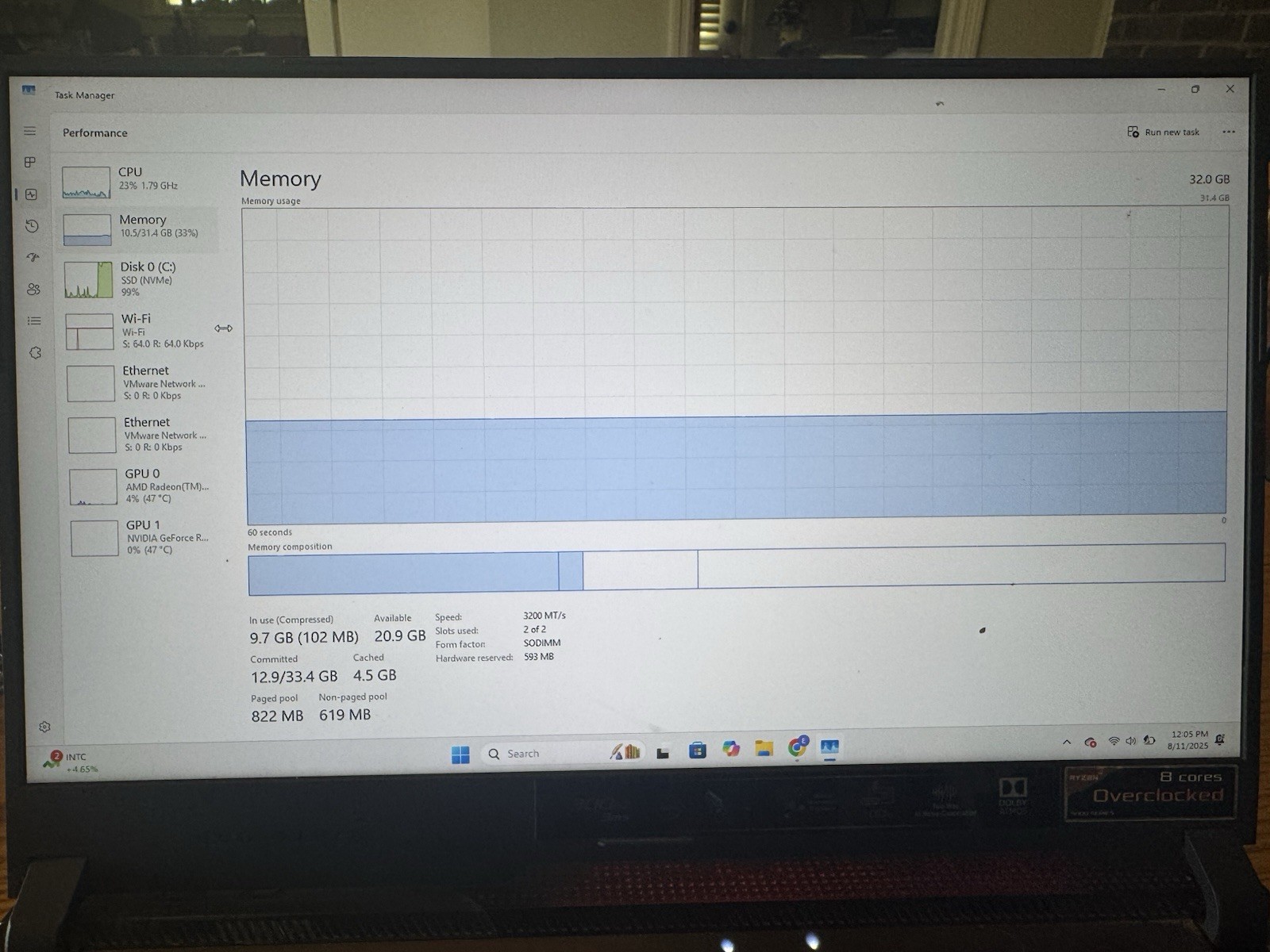1270x952 pixels.
Task: Click the volume speaker tray icon
Action: pos(1130,741)
